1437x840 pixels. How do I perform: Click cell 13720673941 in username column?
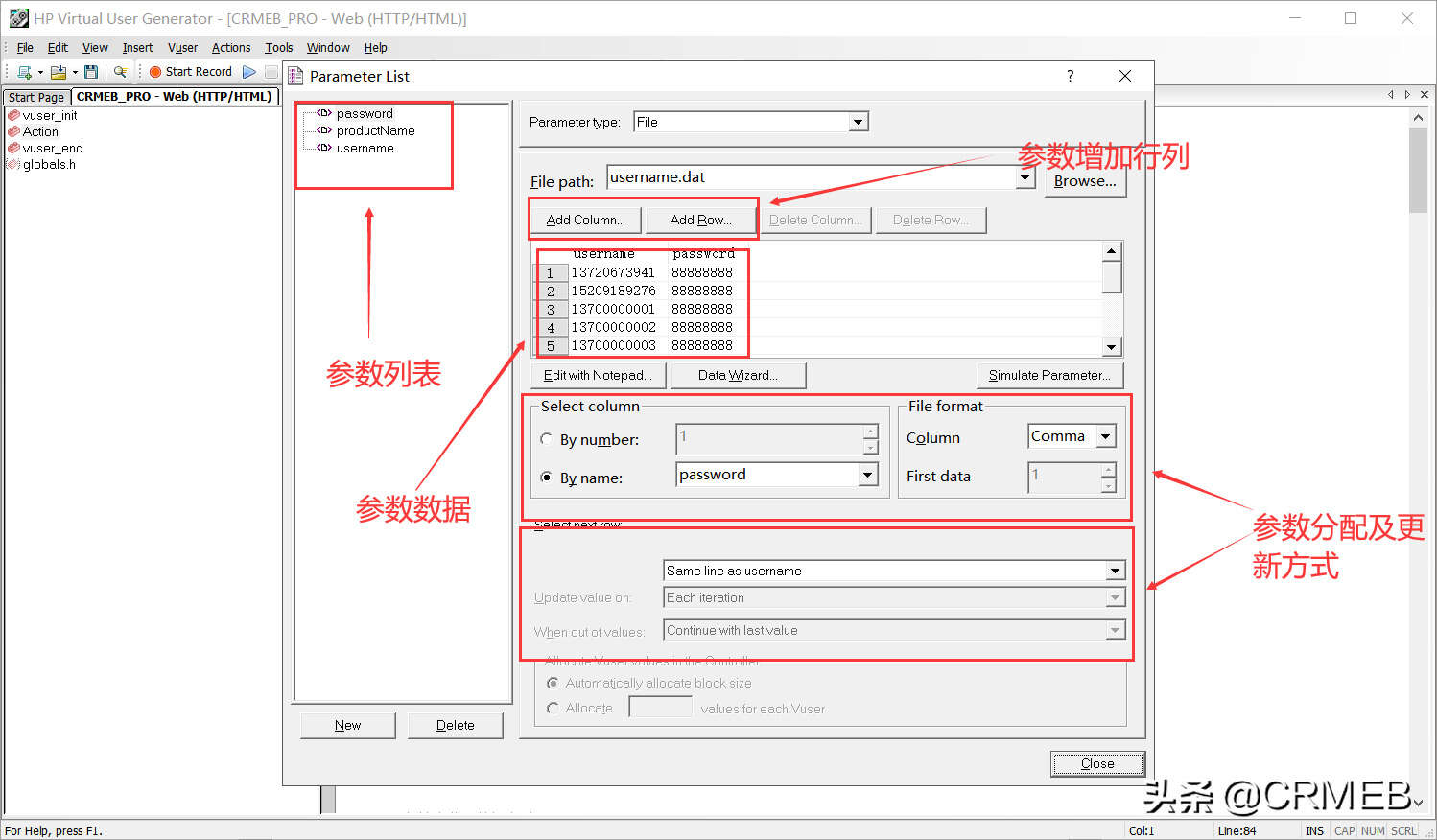click(613, 272)
